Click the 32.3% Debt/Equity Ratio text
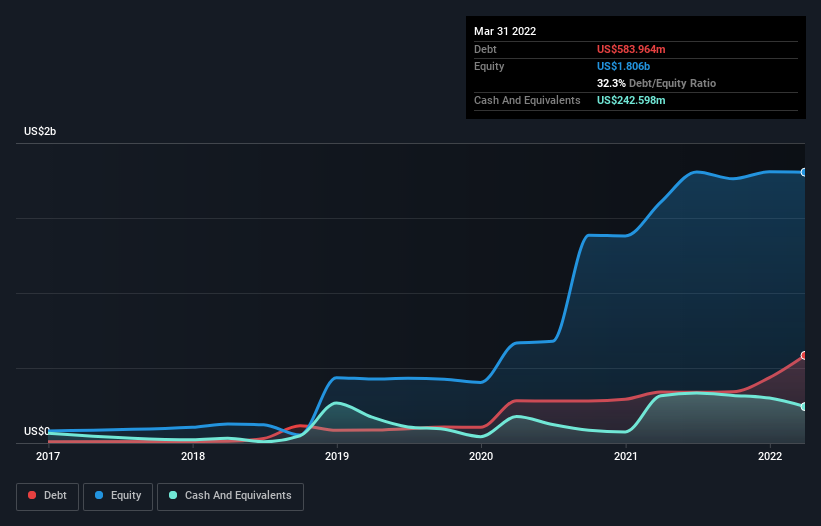This screenshot has width=821, height=526. pyautogui.click(x=656, y=83)
